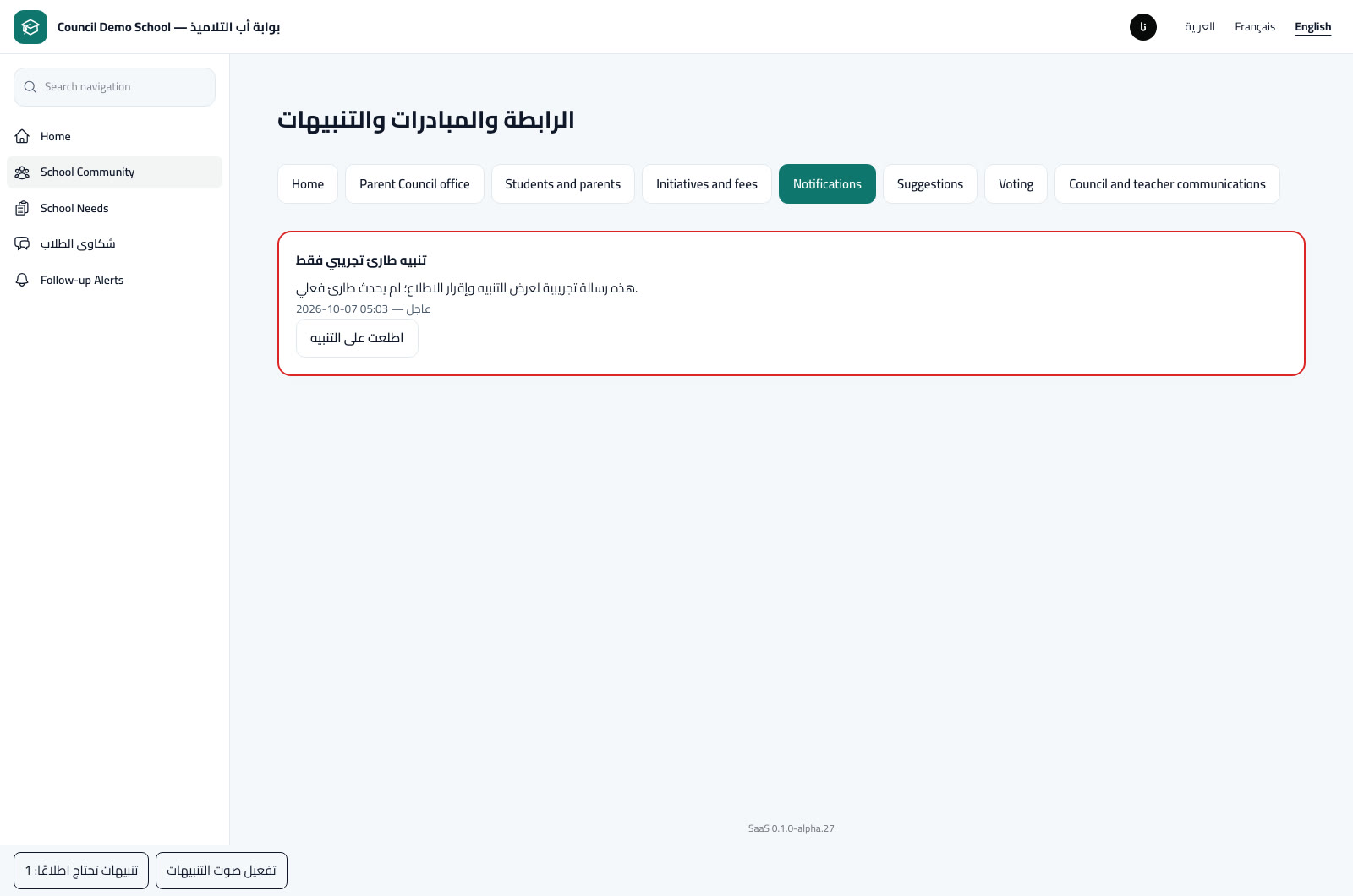Click the School Needs clipboard icon

coord(23,208)
